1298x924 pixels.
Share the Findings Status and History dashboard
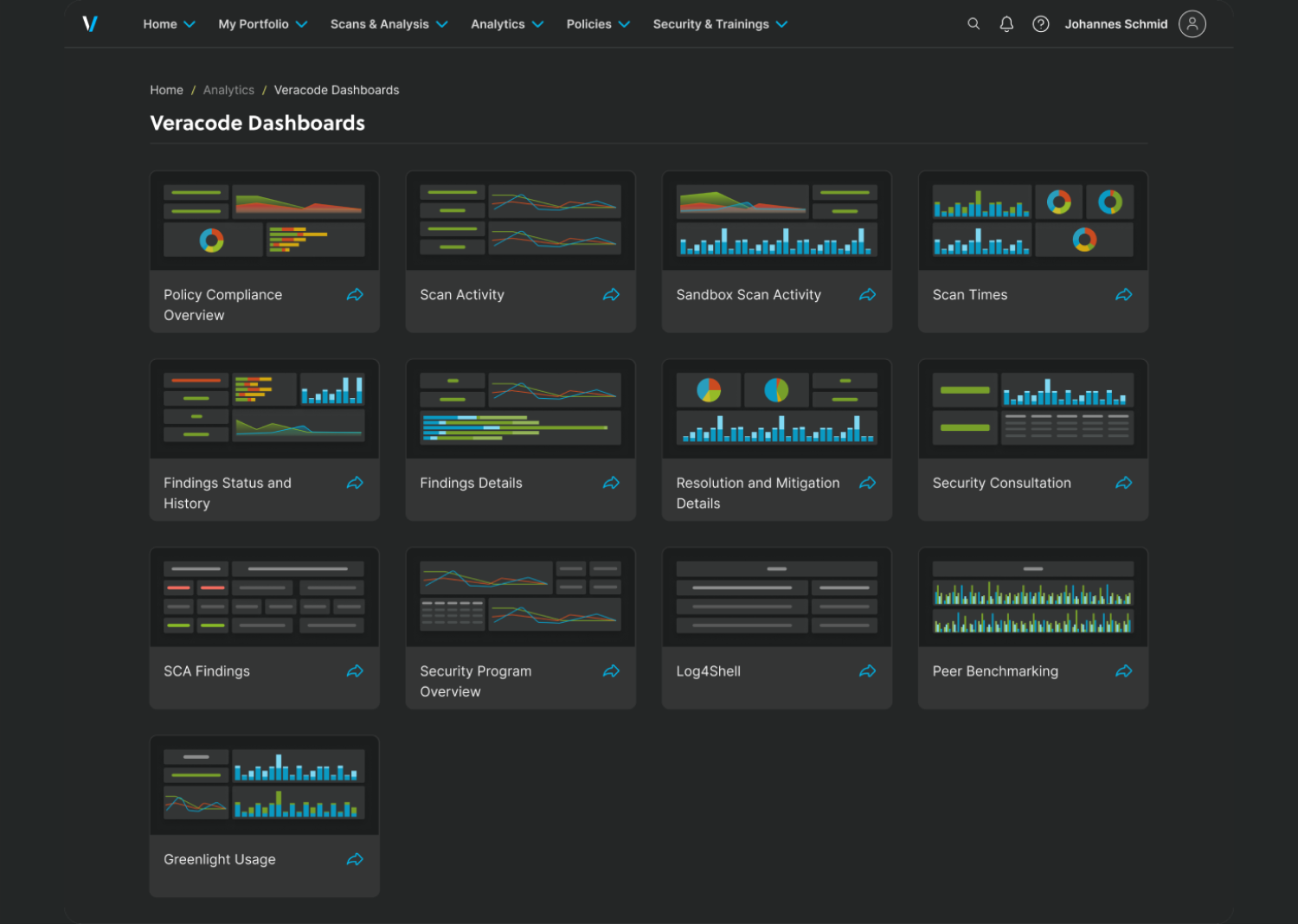[x=355, y=483]
